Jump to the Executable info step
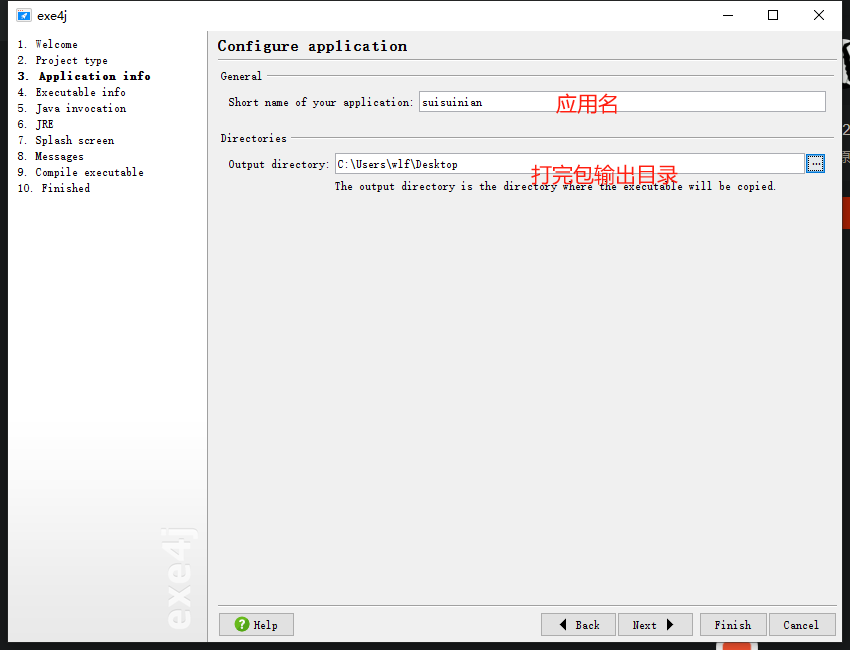Screen dimensions: 850x650 [x=80, y=92]
